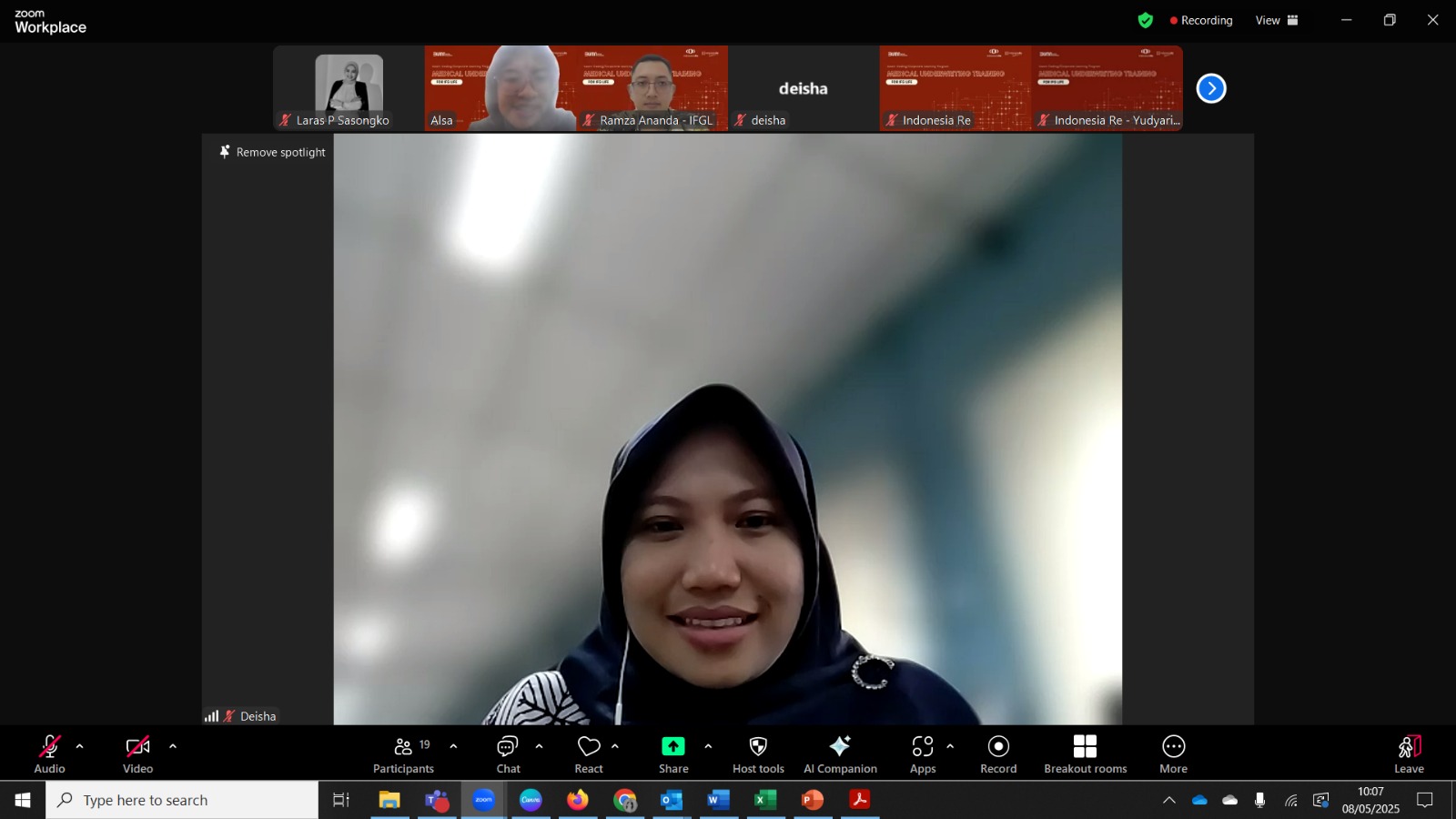Image resolution: width=1456 pixels, height=819 pixels.
Task: Open the Breakout rooms grid icon
Action: tap(1085, 746)
